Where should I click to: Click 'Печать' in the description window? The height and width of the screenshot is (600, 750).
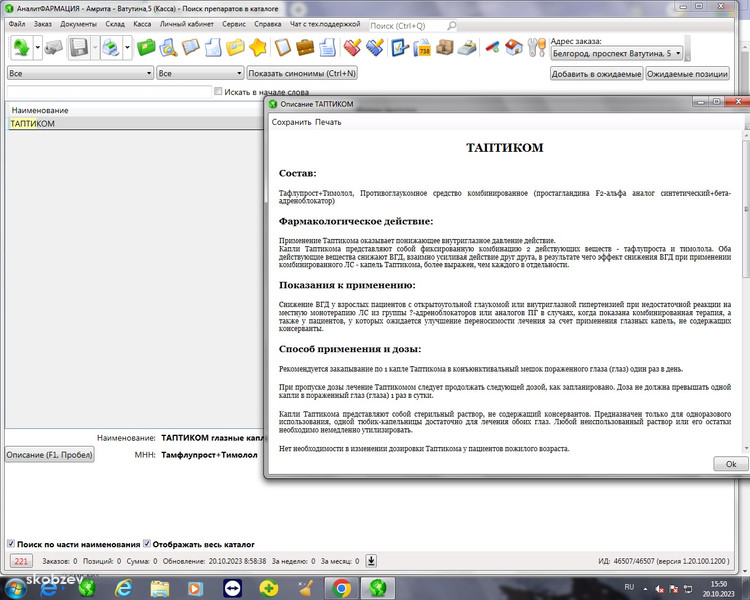[328, 122]
